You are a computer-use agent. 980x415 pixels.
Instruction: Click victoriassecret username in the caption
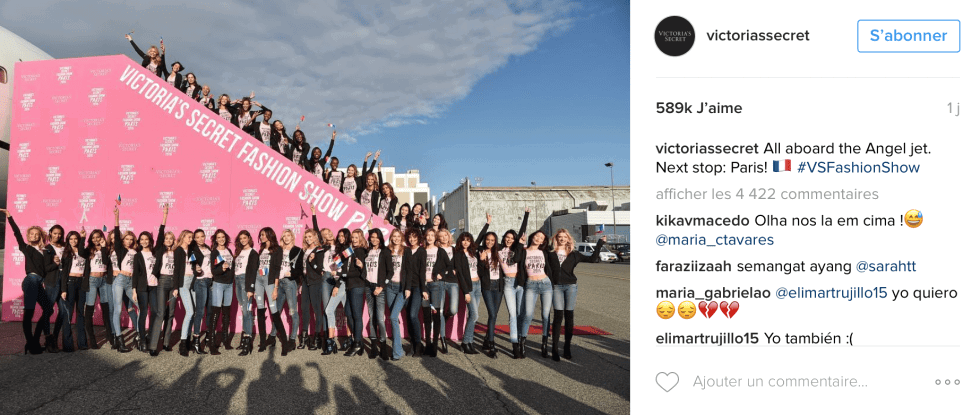point(707,149)
